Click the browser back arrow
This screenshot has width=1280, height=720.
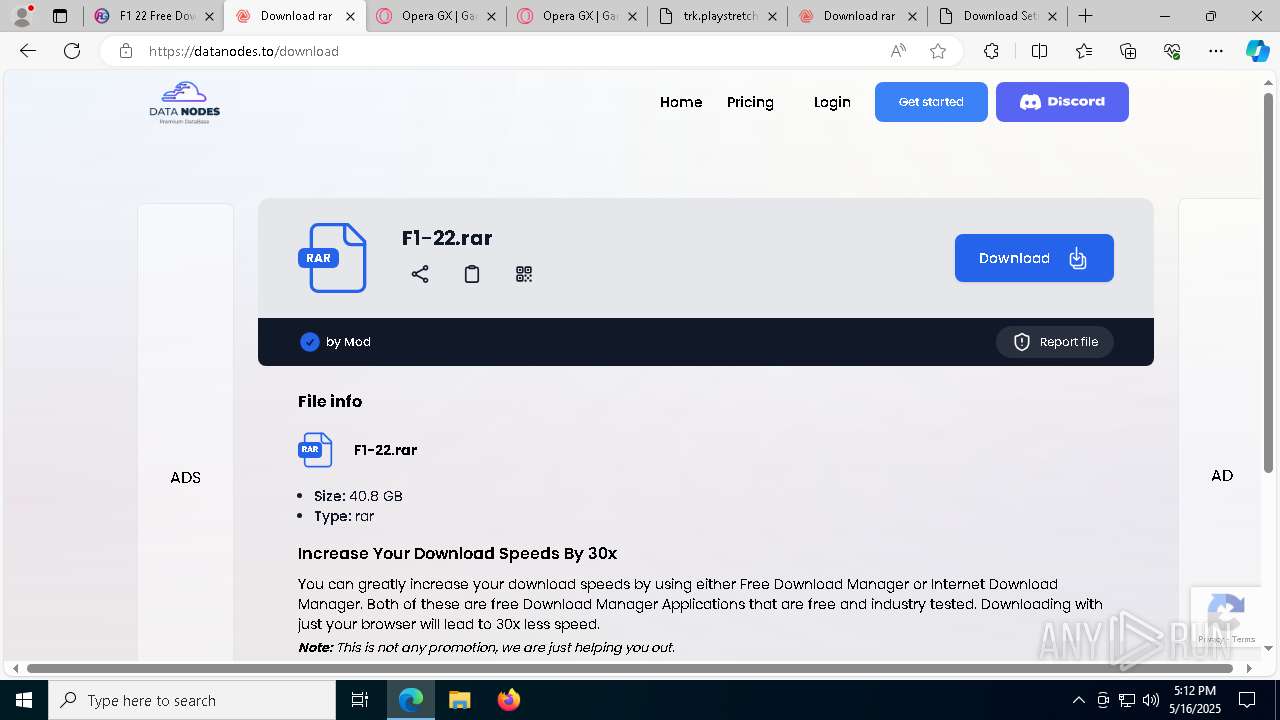tap(28, 51)
